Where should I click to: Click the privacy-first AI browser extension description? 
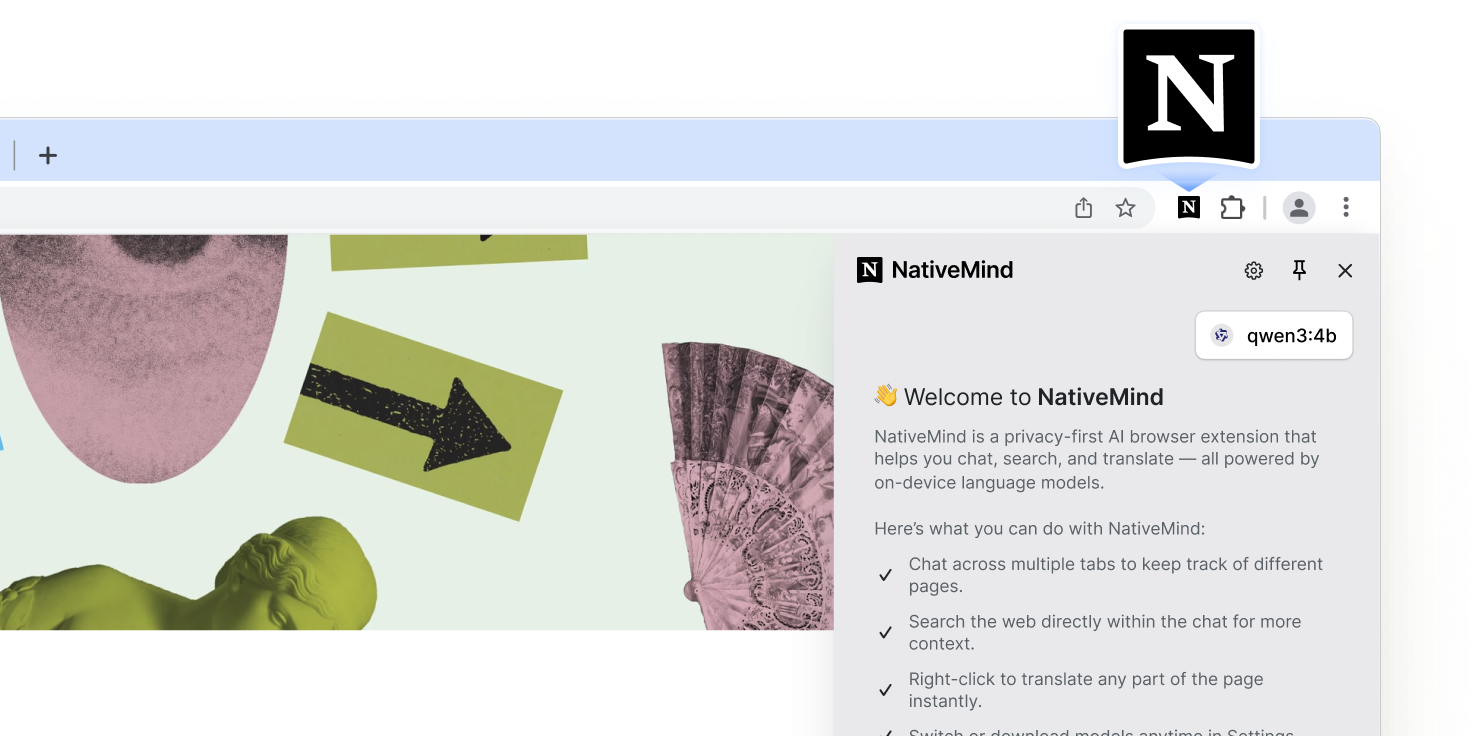click(x=1097, y=459)
